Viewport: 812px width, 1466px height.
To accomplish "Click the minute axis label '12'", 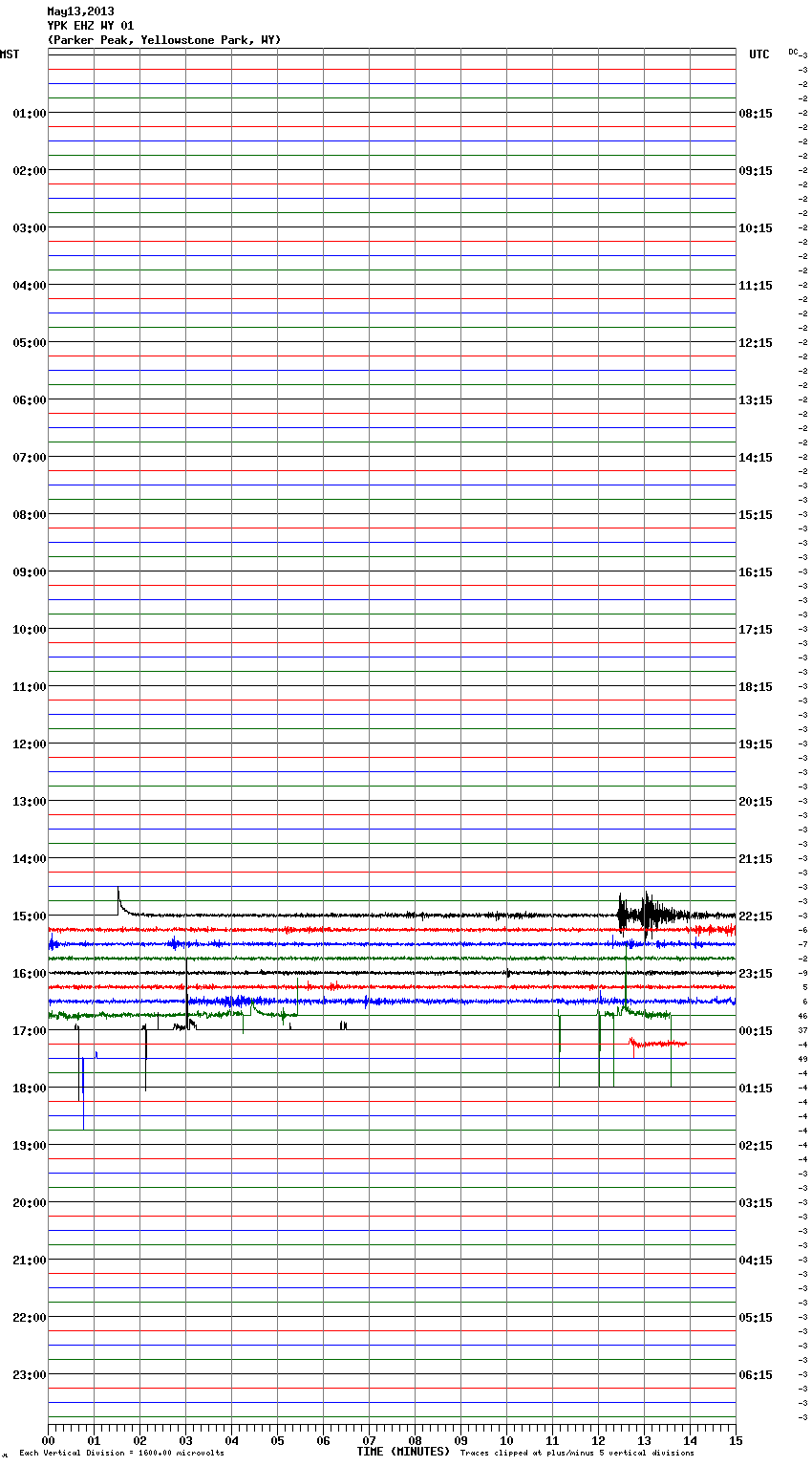I will coord(598,1441).
